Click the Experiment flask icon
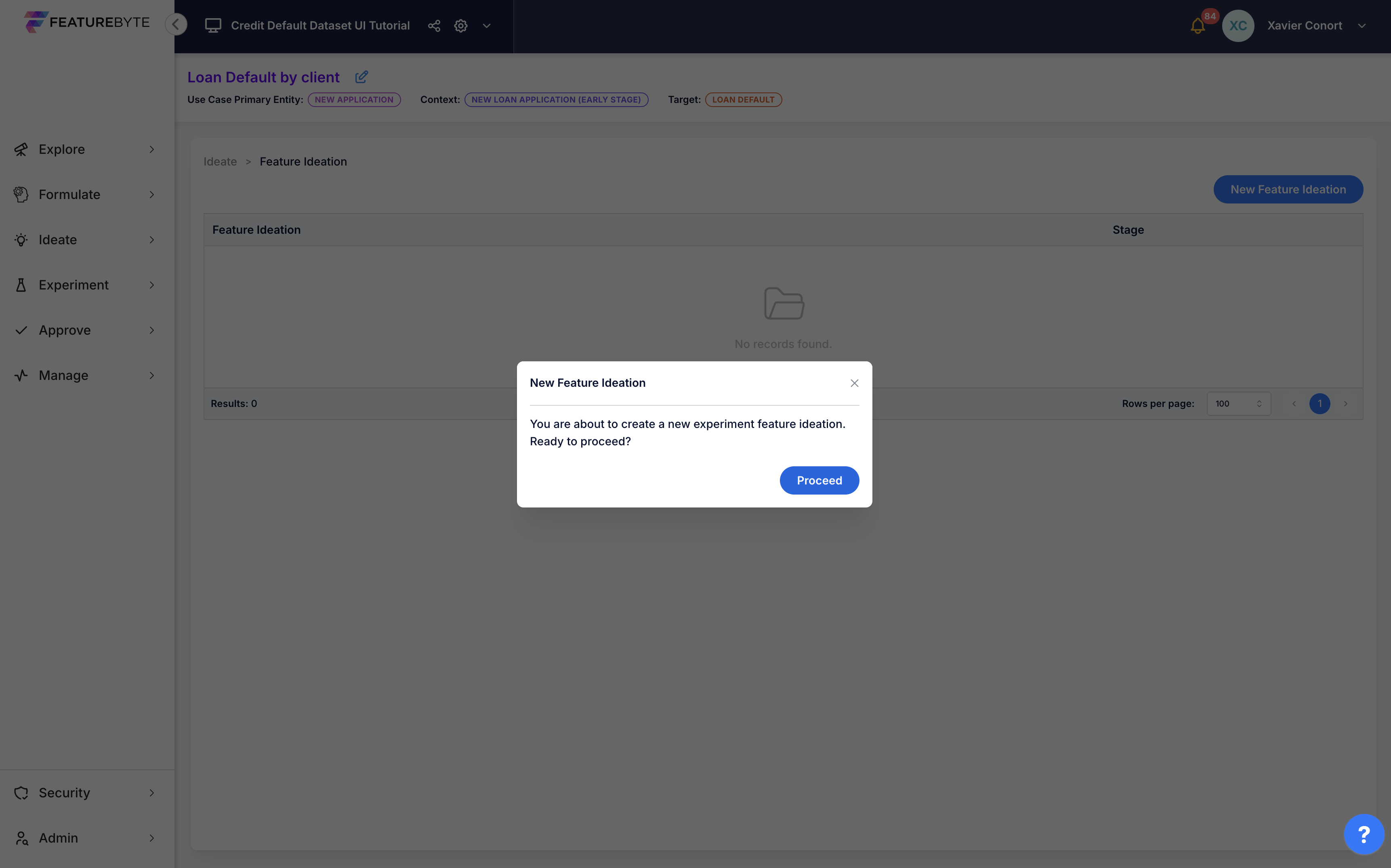 click(21, 285)
